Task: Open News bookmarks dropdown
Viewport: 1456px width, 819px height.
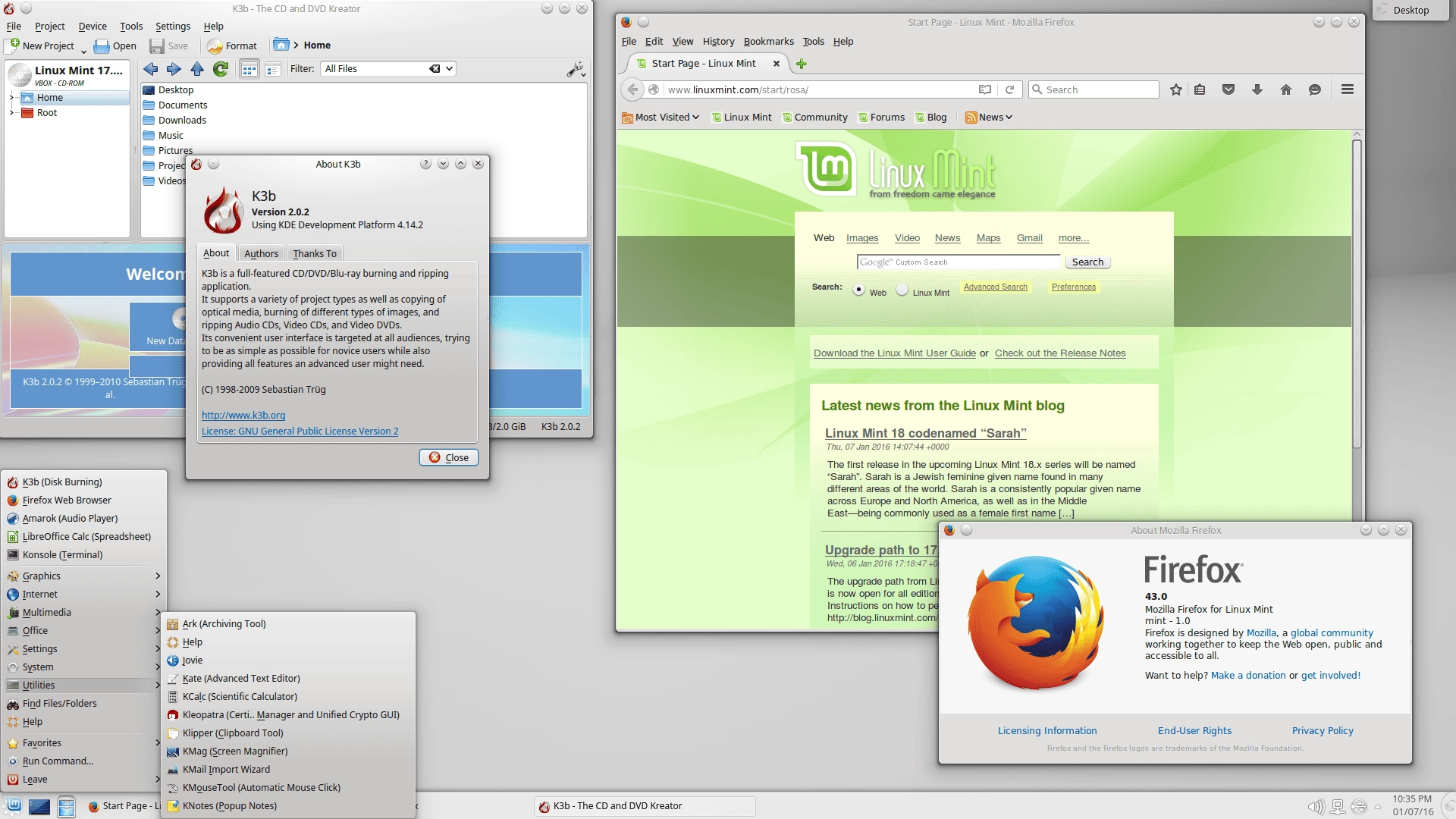Action: (x=989, y=118)
